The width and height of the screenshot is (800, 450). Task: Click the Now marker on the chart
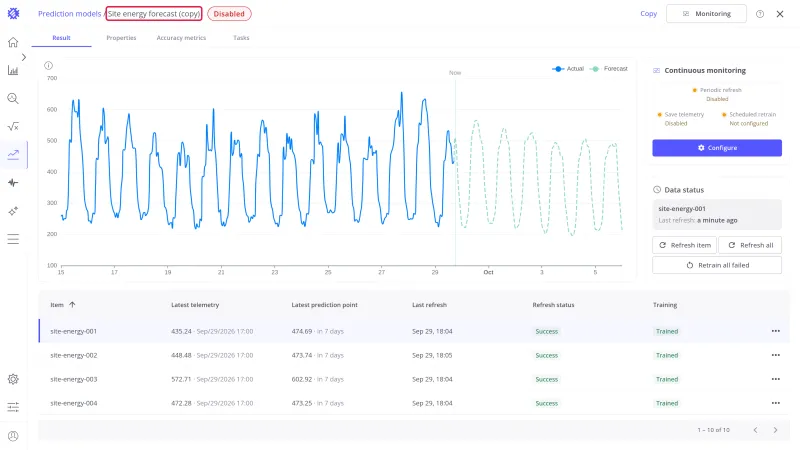click(x=455, y=73)
